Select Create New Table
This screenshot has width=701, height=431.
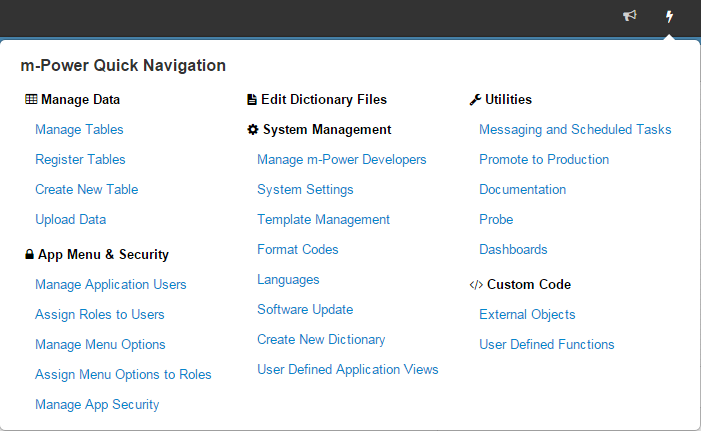point(86,190)
